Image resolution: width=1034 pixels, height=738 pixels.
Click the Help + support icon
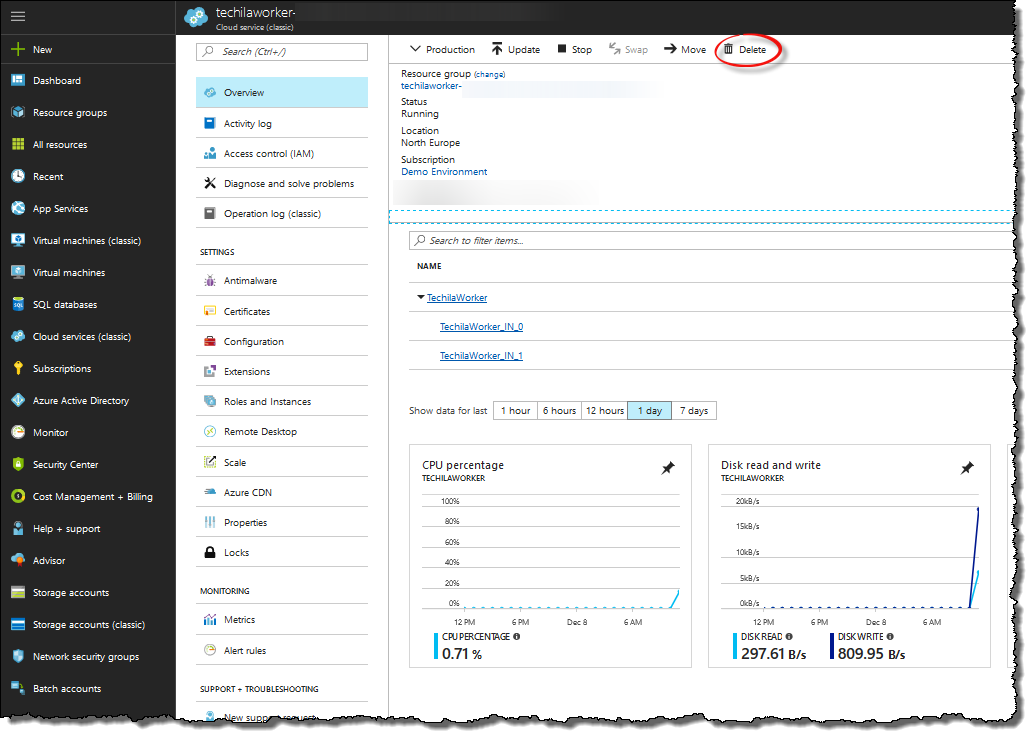[18, 528]
